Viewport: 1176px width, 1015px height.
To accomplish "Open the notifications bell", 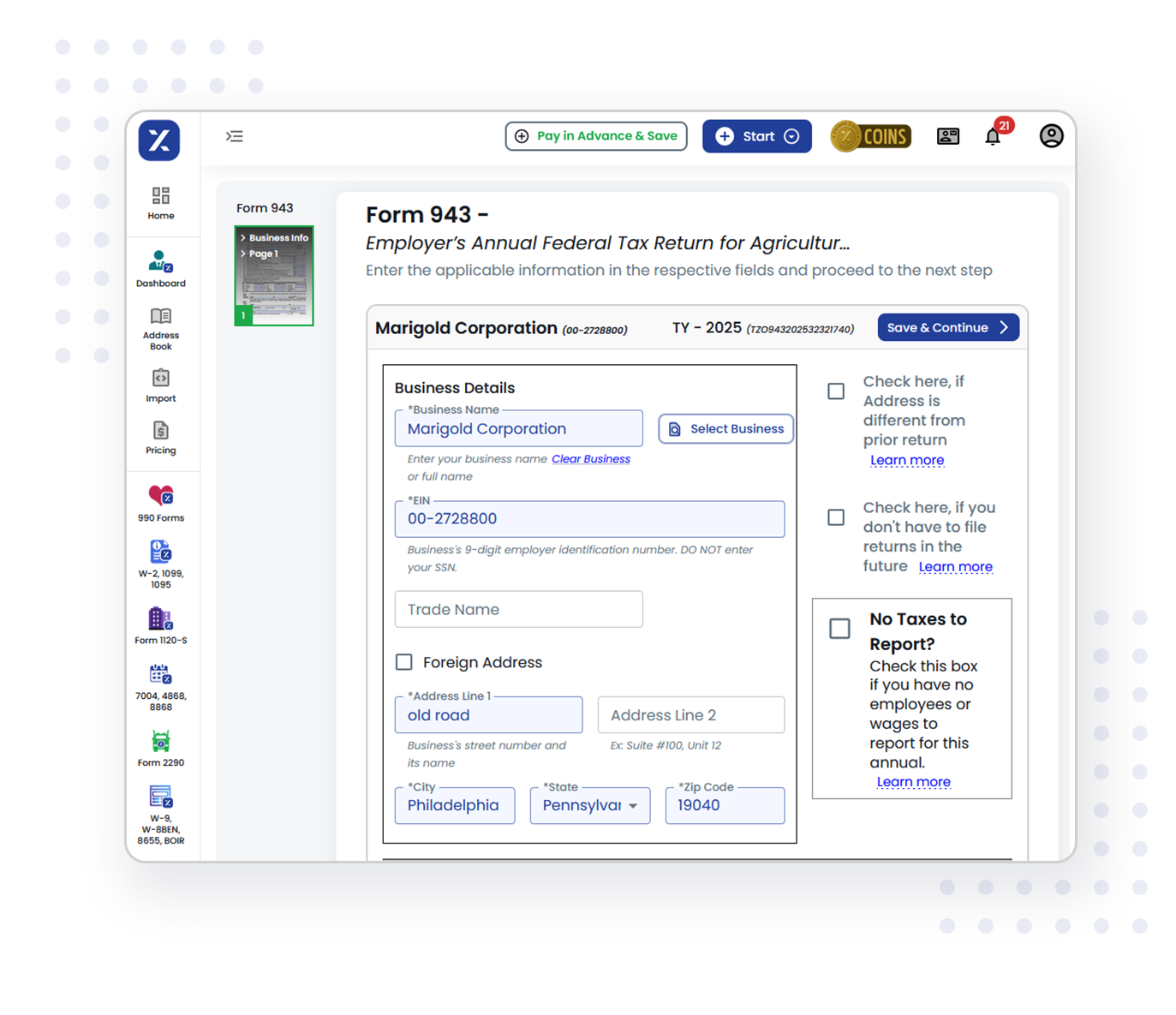I will point(993,135).
